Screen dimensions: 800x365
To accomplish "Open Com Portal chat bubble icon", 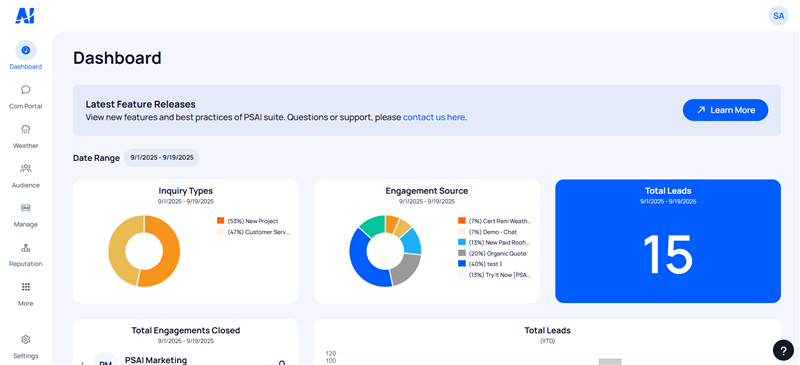I will tap(26, 90).
